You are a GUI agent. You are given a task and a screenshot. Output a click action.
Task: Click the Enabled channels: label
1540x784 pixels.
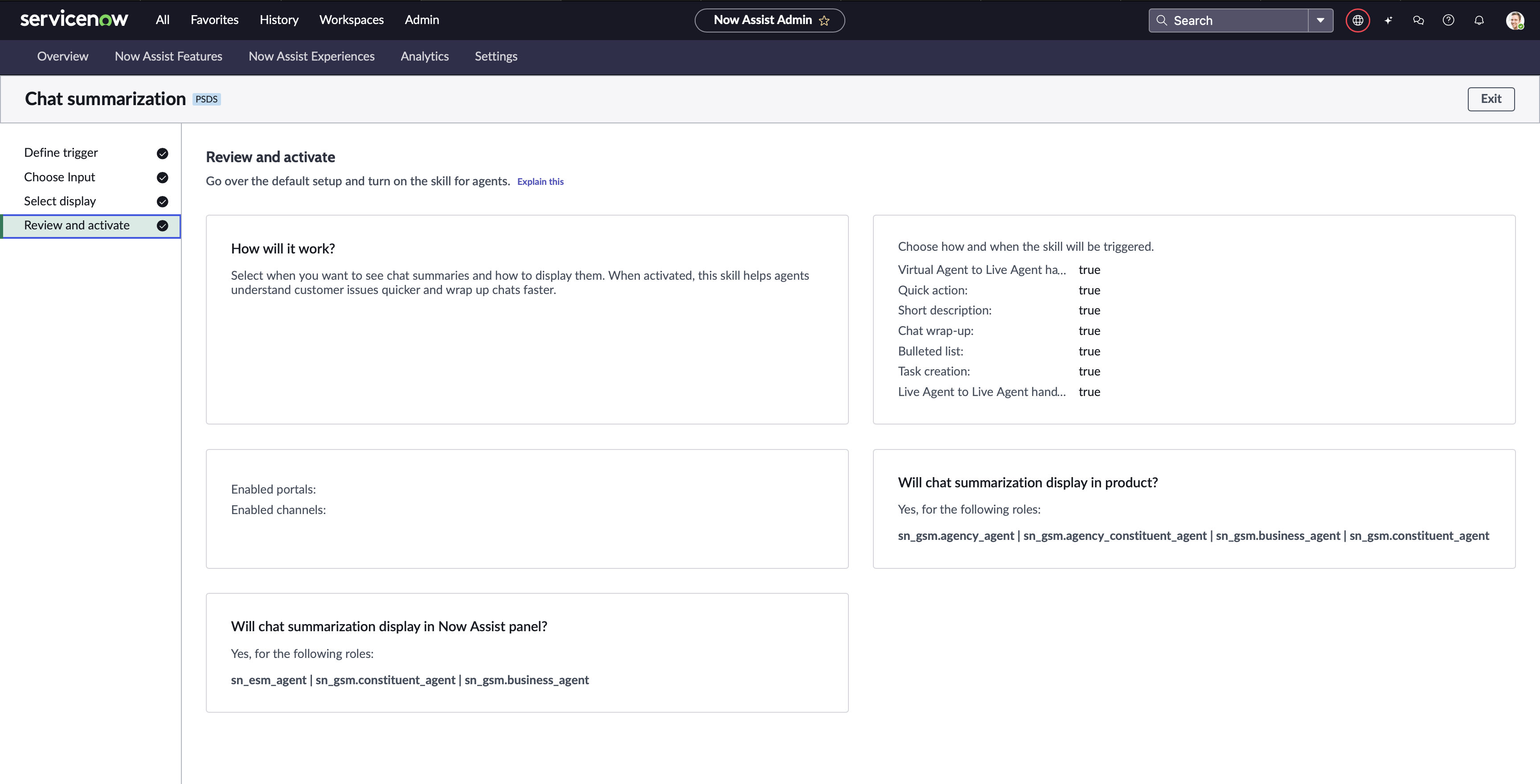(279, 510)
